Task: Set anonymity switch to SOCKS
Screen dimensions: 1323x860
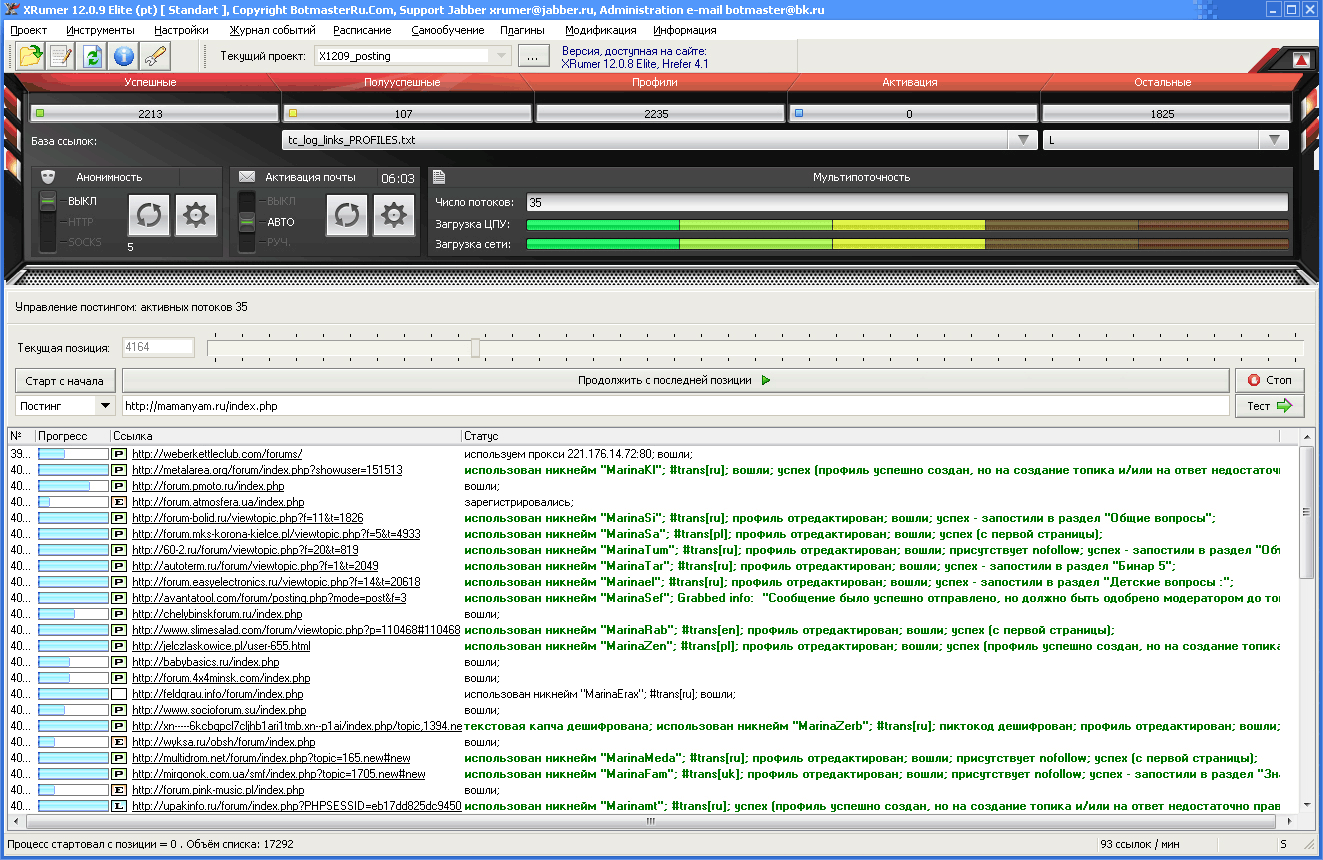Action: [x=85, y=242]
